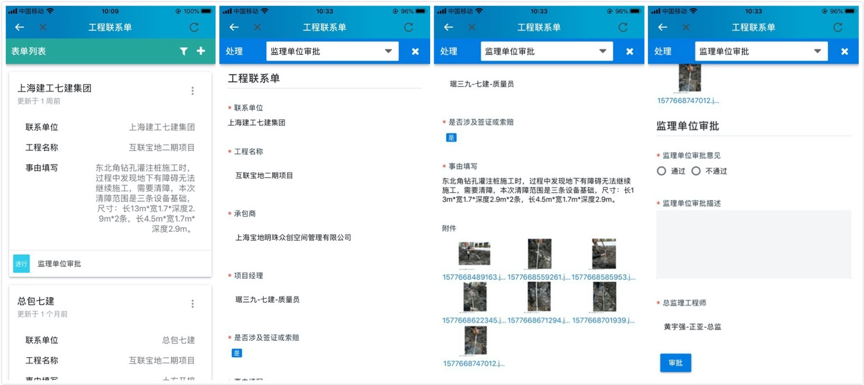Tap 处理 label on screen showing 承包商
This screenshot has height=385, width=864.
[234, 51]
